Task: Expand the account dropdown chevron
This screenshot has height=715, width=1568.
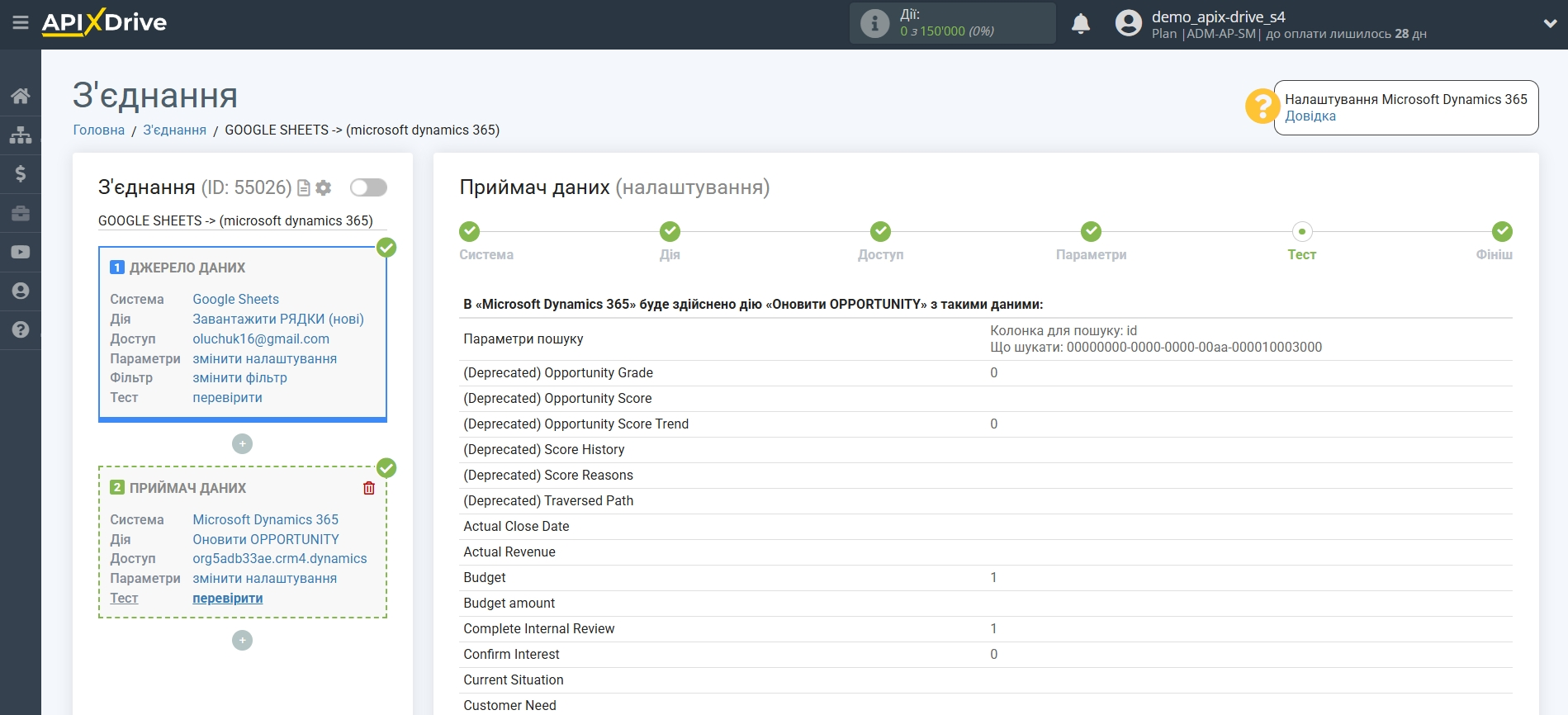Action: pyautogui.click(x=1550, y=23)
